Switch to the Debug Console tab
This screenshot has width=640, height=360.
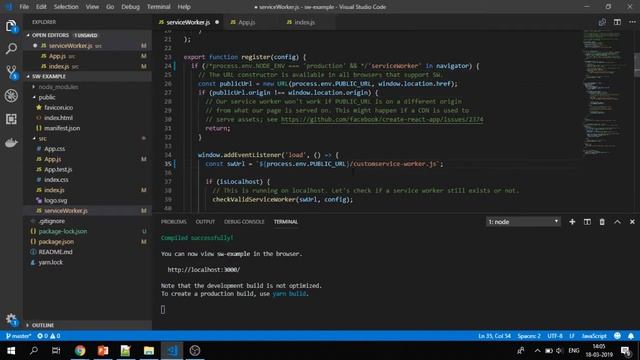tap(244, 222)
